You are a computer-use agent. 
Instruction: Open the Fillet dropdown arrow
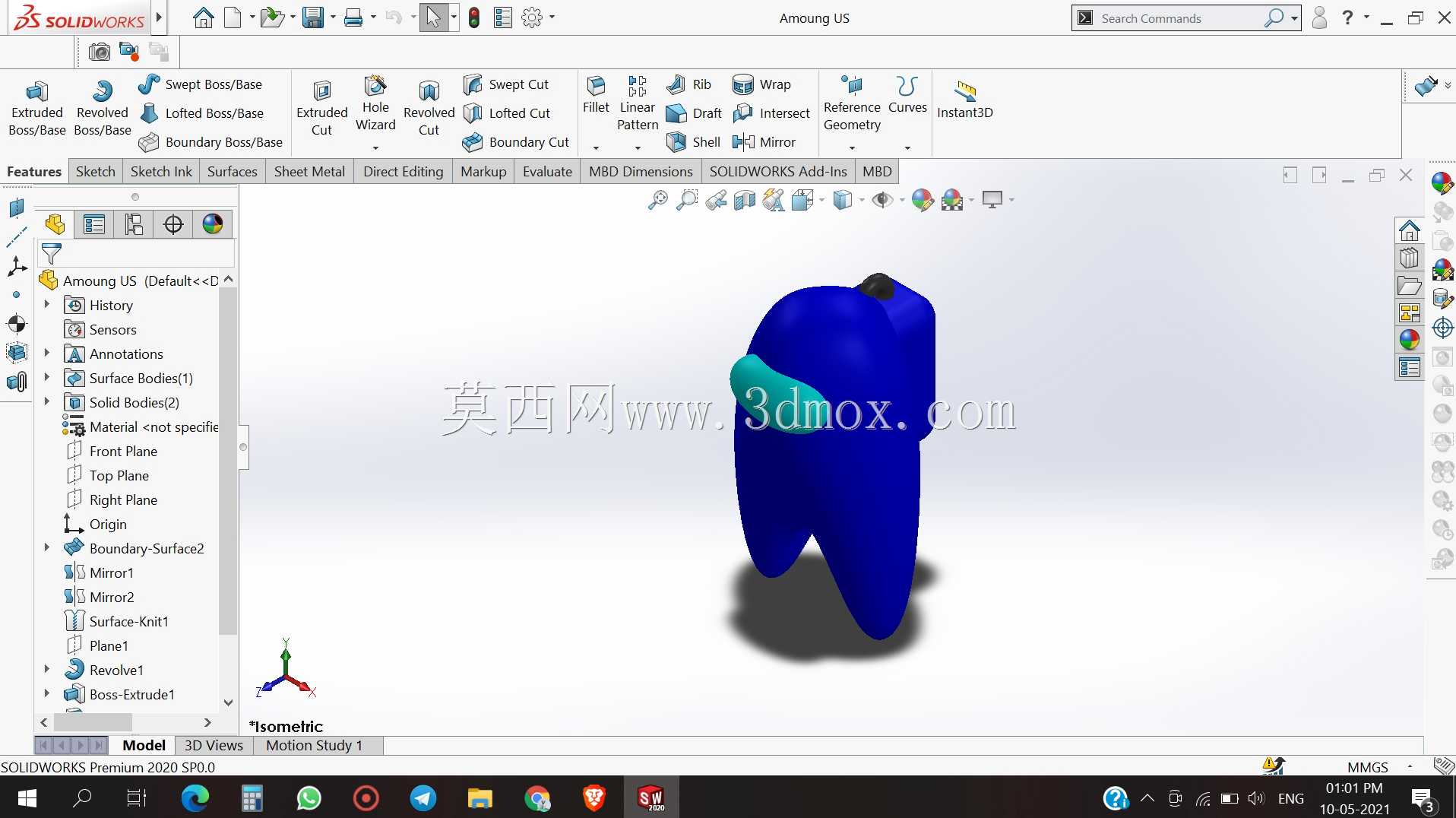596,148
